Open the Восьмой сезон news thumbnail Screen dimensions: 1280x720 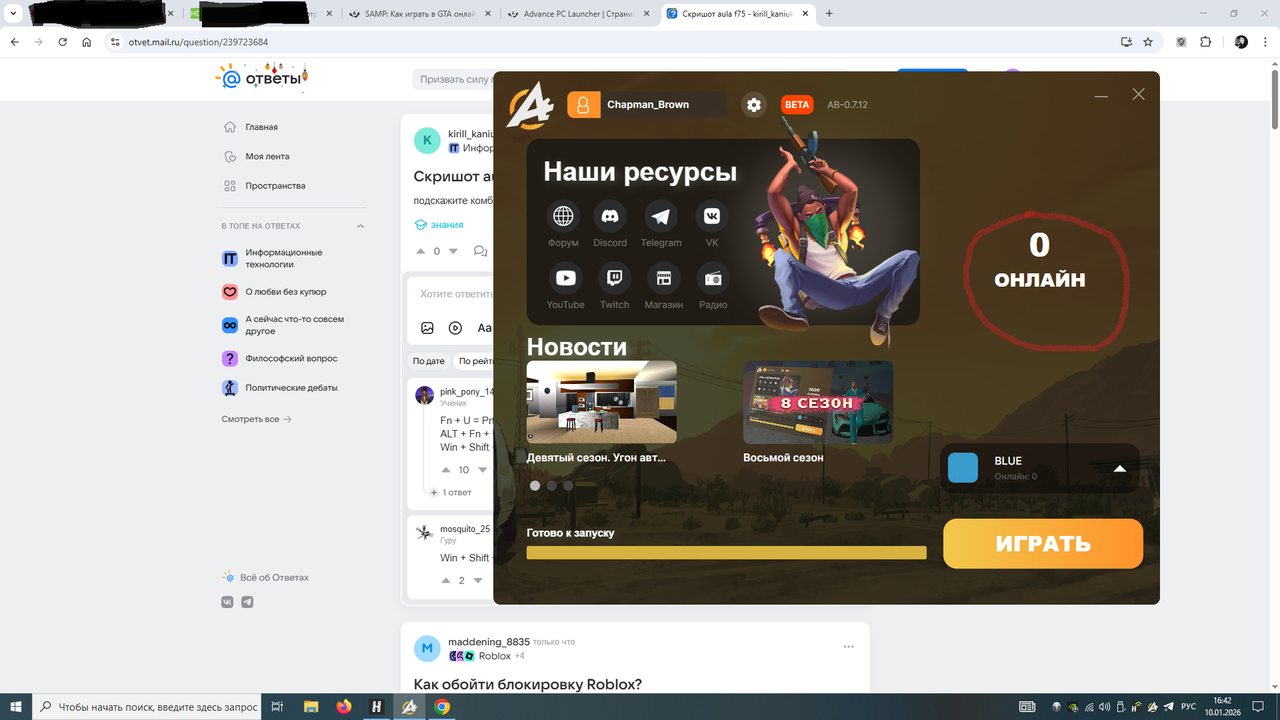(818, 402)
